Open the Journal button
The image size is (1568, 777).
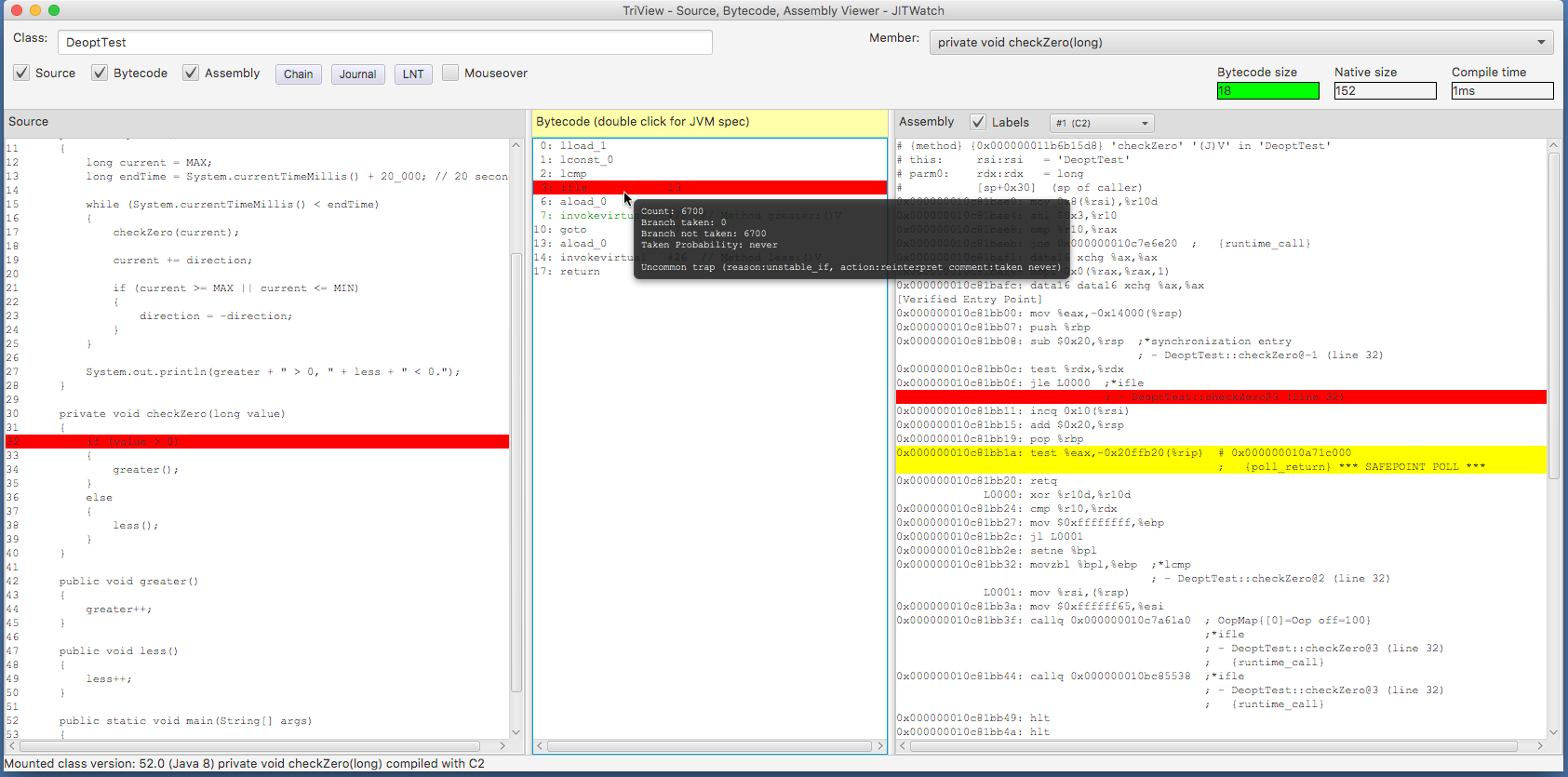[358, 74]
